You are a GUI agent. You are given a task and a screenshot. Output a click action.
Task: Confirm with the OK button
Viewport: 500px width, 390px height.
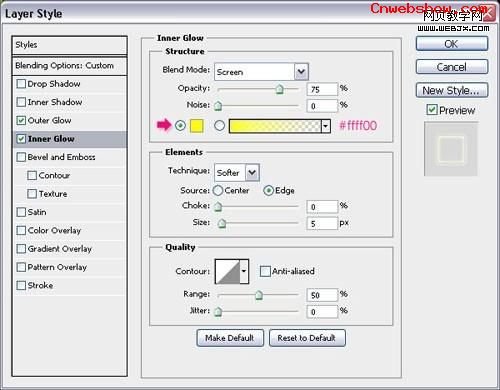point(452,44)
